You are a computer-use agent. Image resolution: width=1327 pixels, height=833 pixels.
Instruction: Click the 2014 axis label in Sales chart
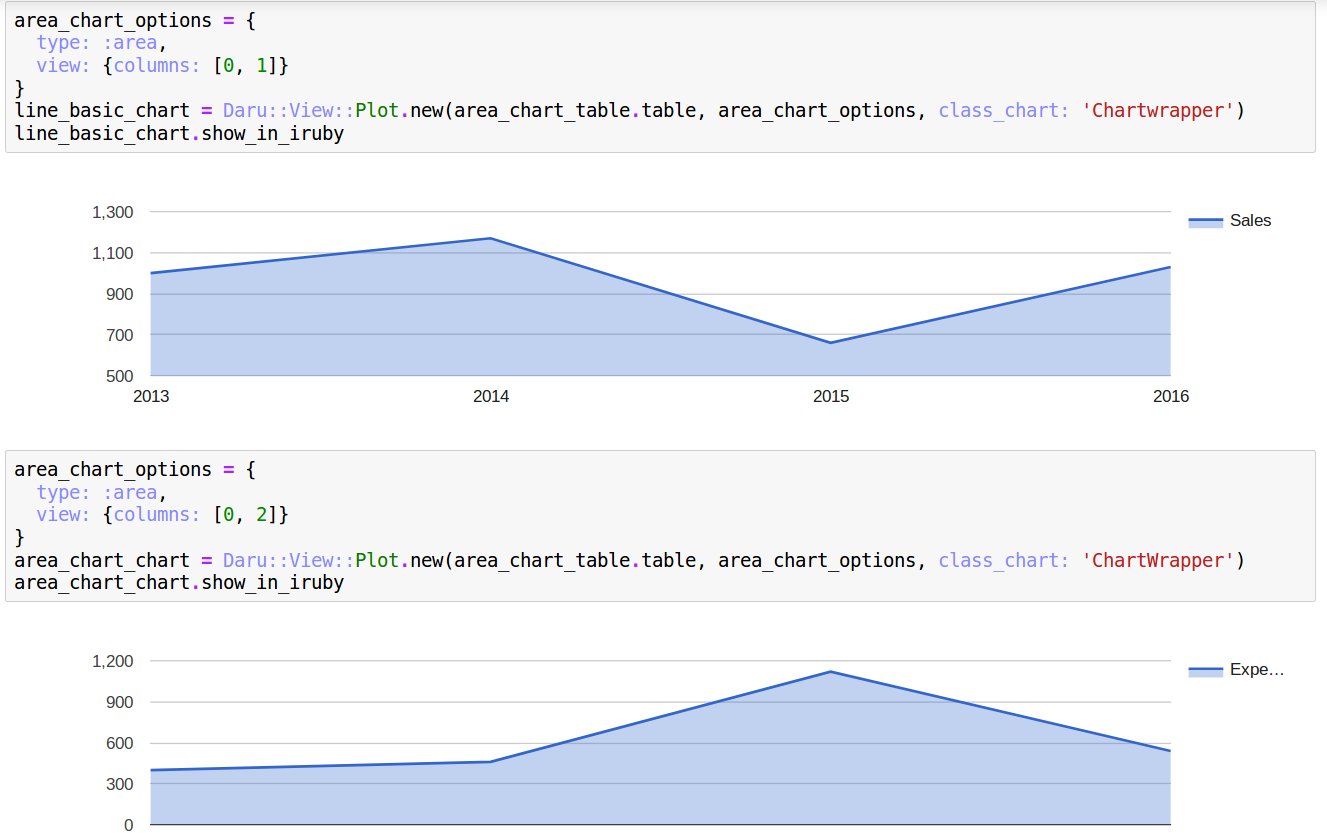(491, 396)
